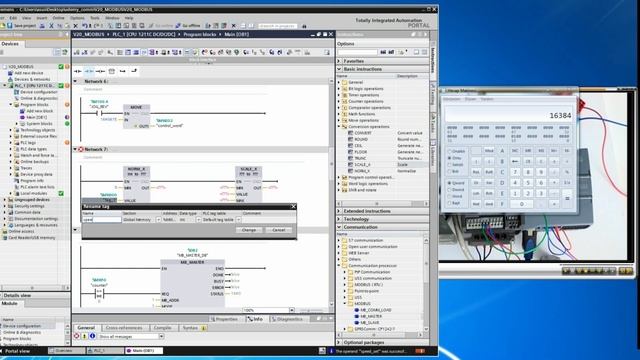Switch to the Cross-references tab

[124, 328]
